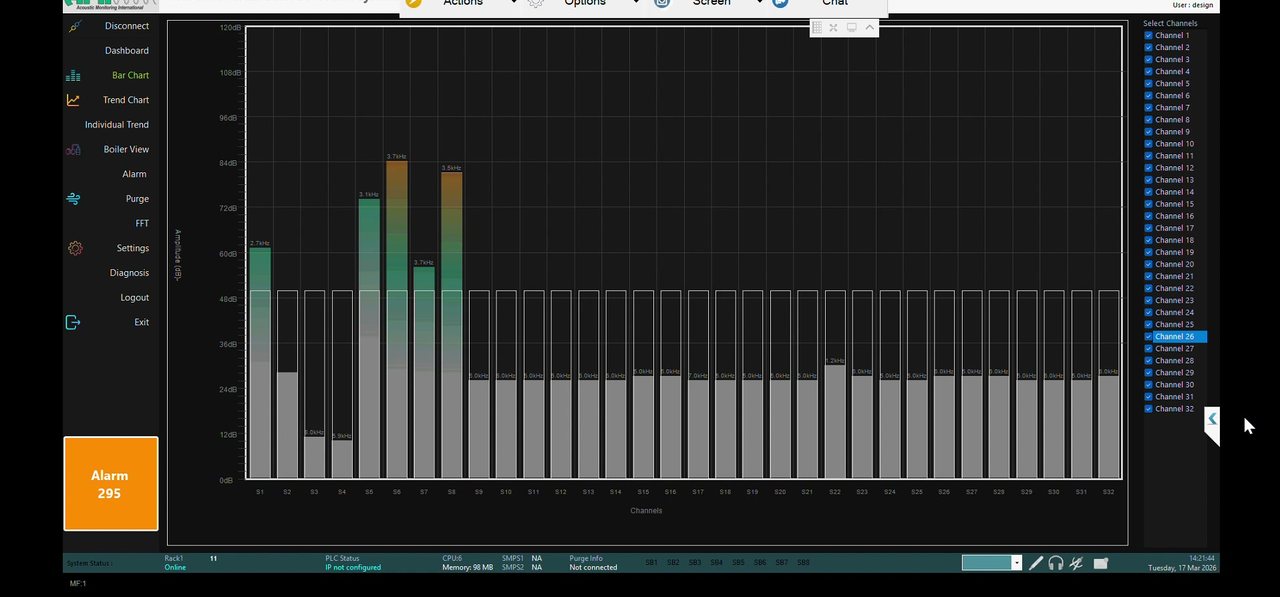Click the Exit door icon
1280x597 pixels.
(x=73, y=322)
